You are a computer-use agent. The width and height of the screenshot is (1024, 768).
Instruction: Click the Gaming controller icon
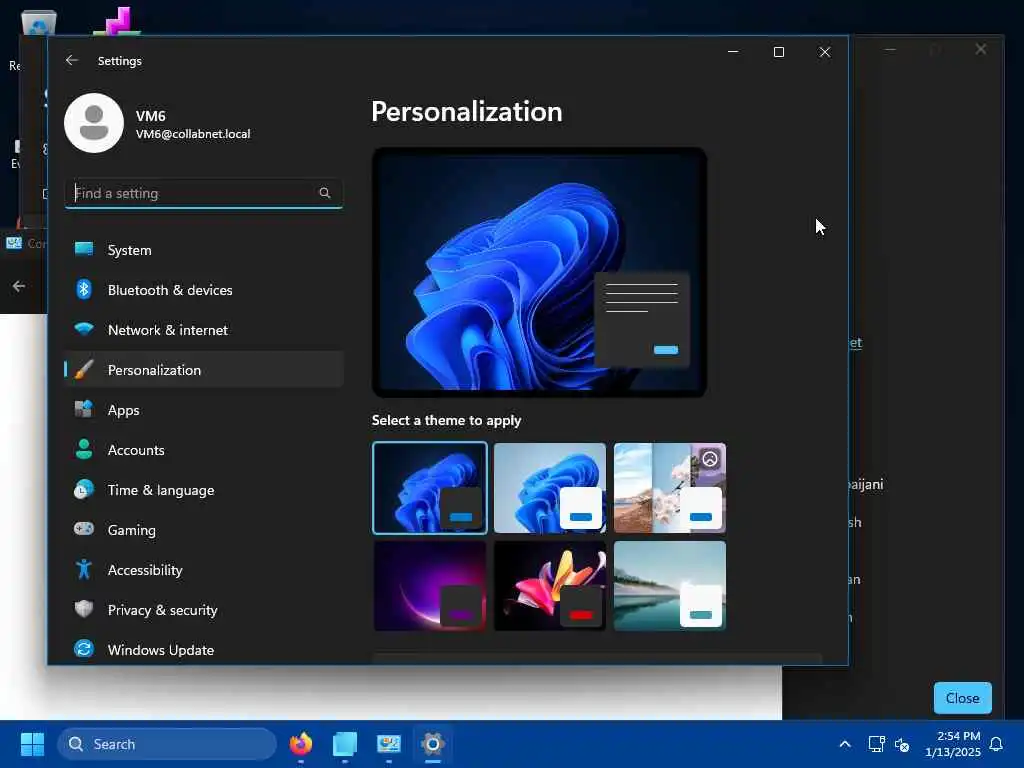tap(84, 529)
